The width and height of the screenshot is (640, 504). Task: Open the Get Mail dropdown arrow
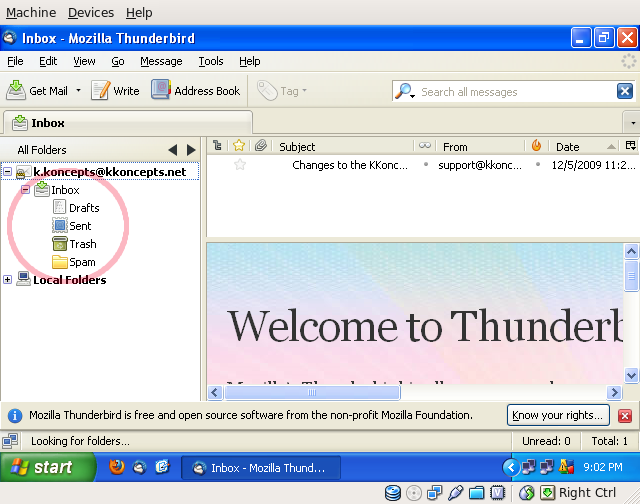coord(78,90)
